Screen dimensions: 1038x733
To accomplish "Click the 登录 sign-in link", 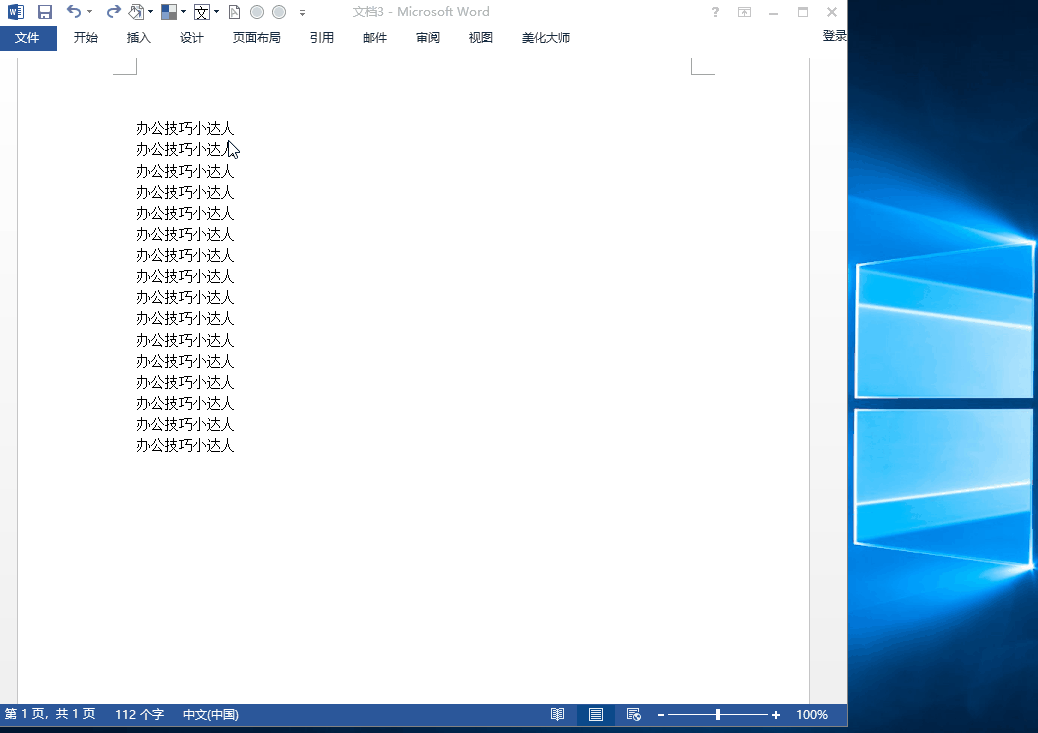I will pyautogui.click(x=834, y=36).
